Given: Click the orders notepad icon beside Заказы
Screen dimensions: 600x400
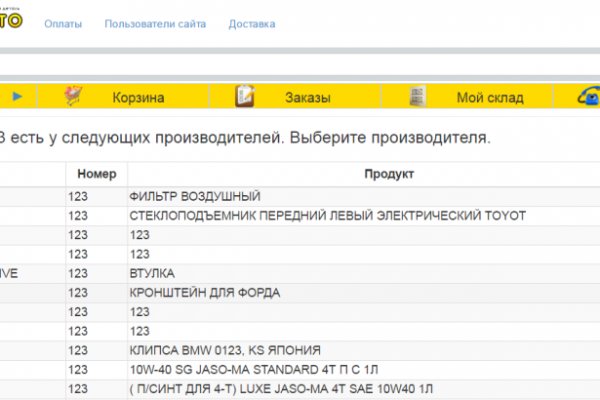Looking at the screenshot, I should pos(245,96).
